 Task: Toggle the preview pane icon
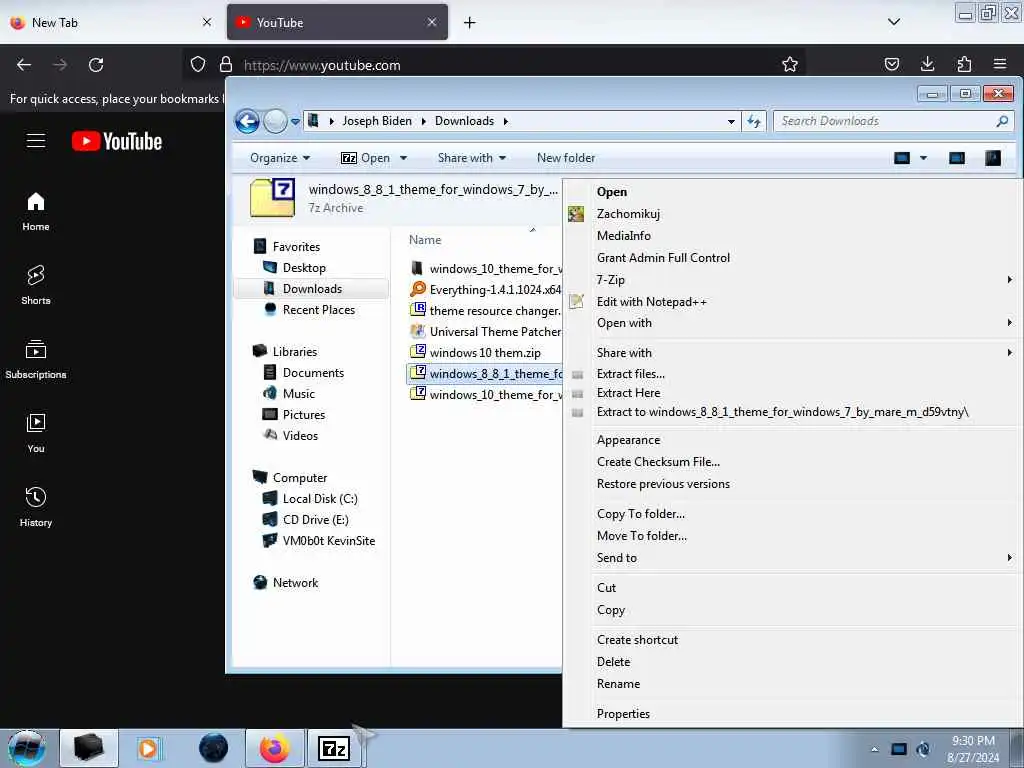(x=957, y=158)
